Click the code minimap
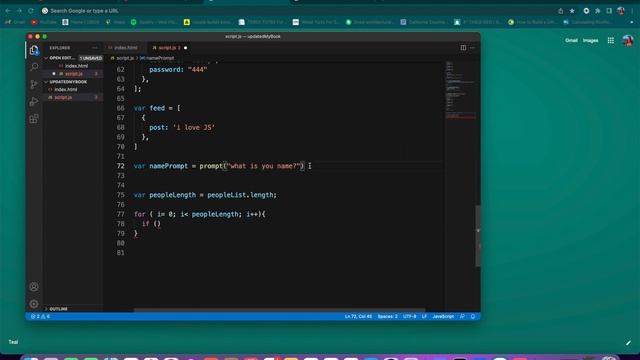640x360 pixels. tap(460, 90)
